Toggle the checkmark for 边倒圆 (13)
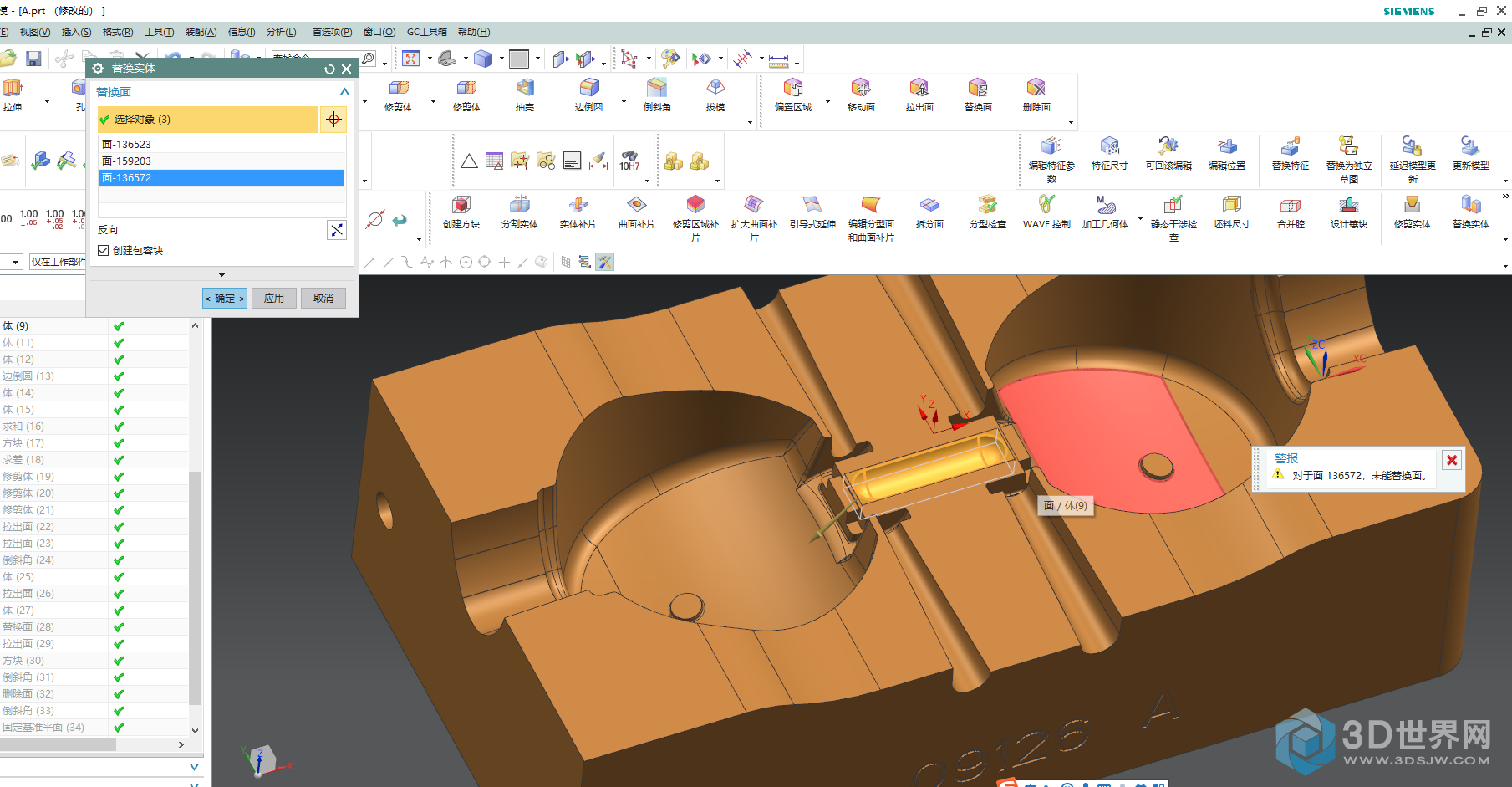Image resolution: width=1512 pixels, height=787 pixels. 119,376
